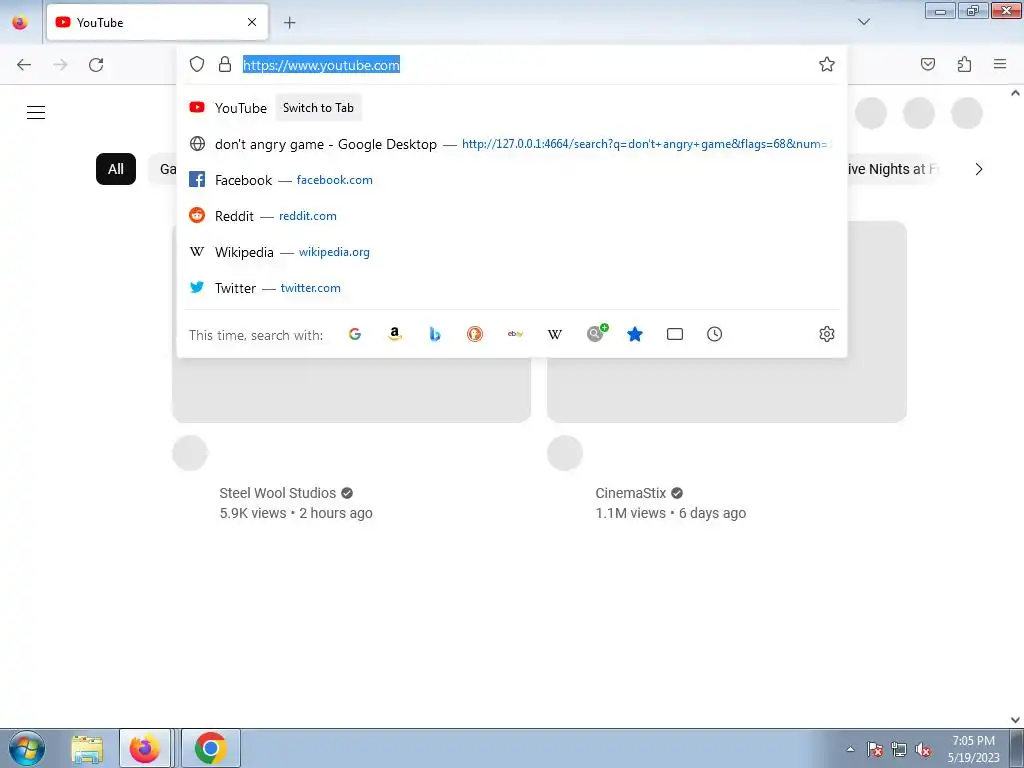Click page scrollbar down arrow
This screenshot has width=1024, height=768.
pos(1016,720)
